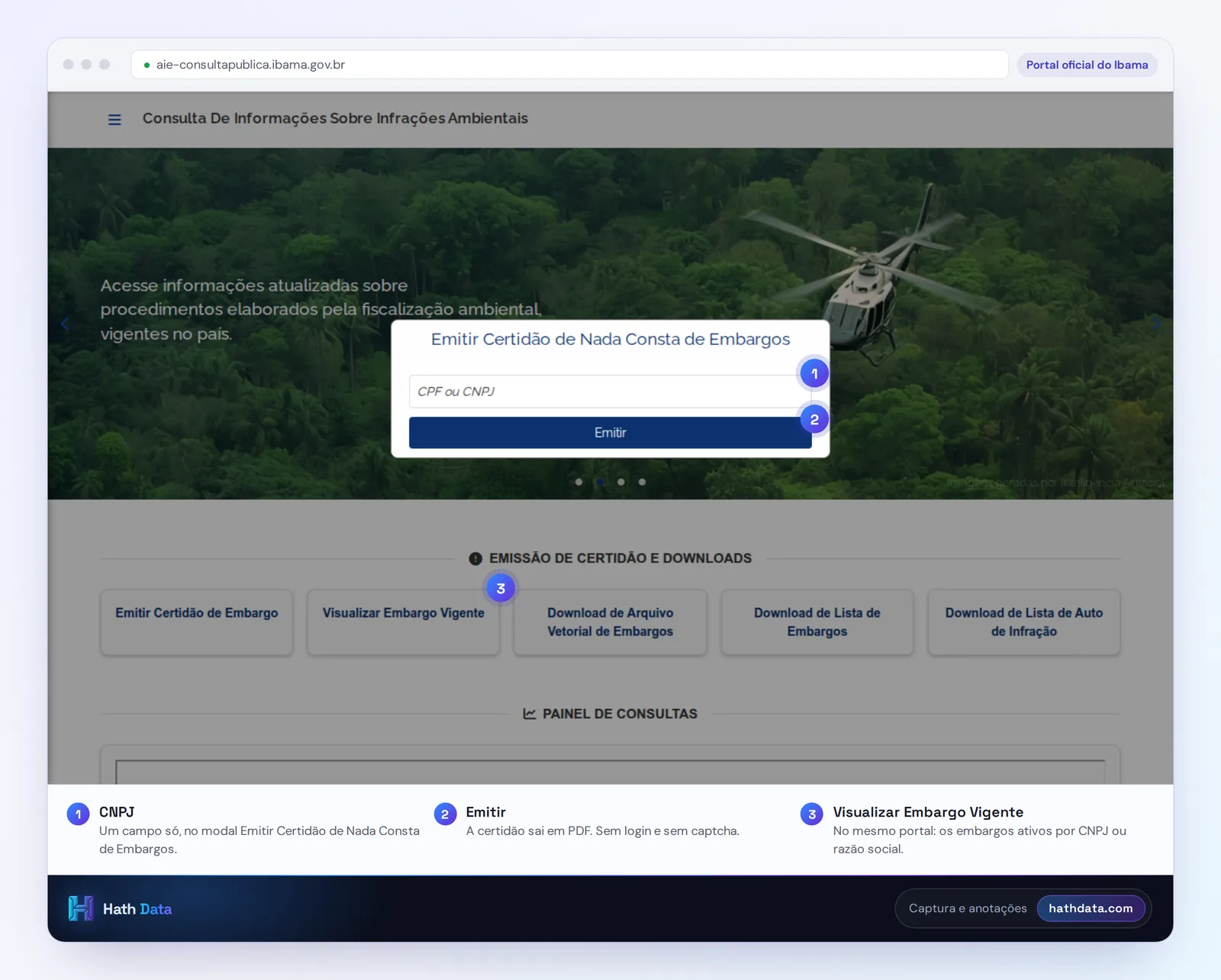Image resolution: width=1221 pixels, height=980 pixels.
Task: Open the hamburger menu icon
Action: coord(114,120)
